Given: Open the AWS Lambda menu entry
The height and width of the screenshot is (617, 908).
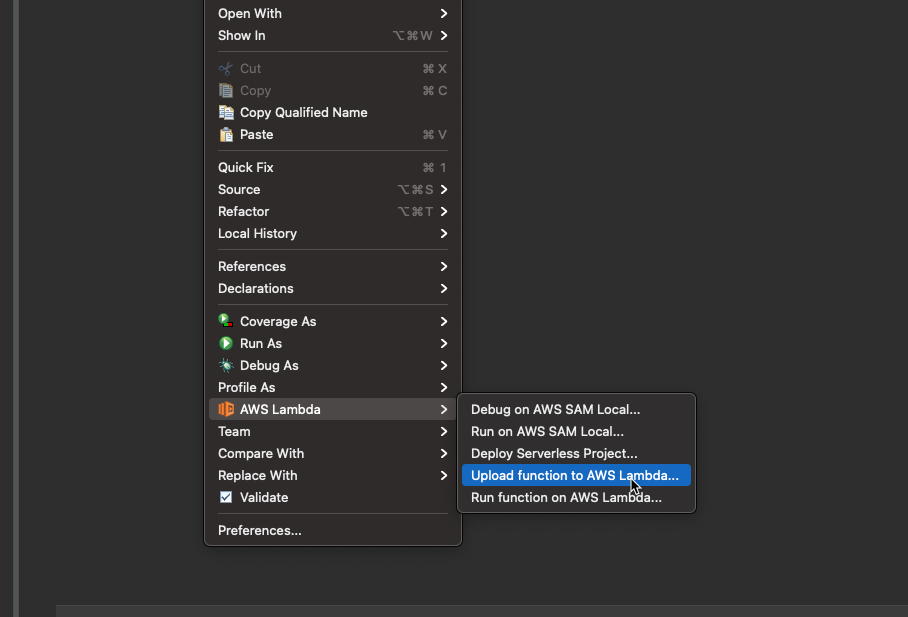Looking at the screenshot, I should pyautogui.click(x=333, y=410).
